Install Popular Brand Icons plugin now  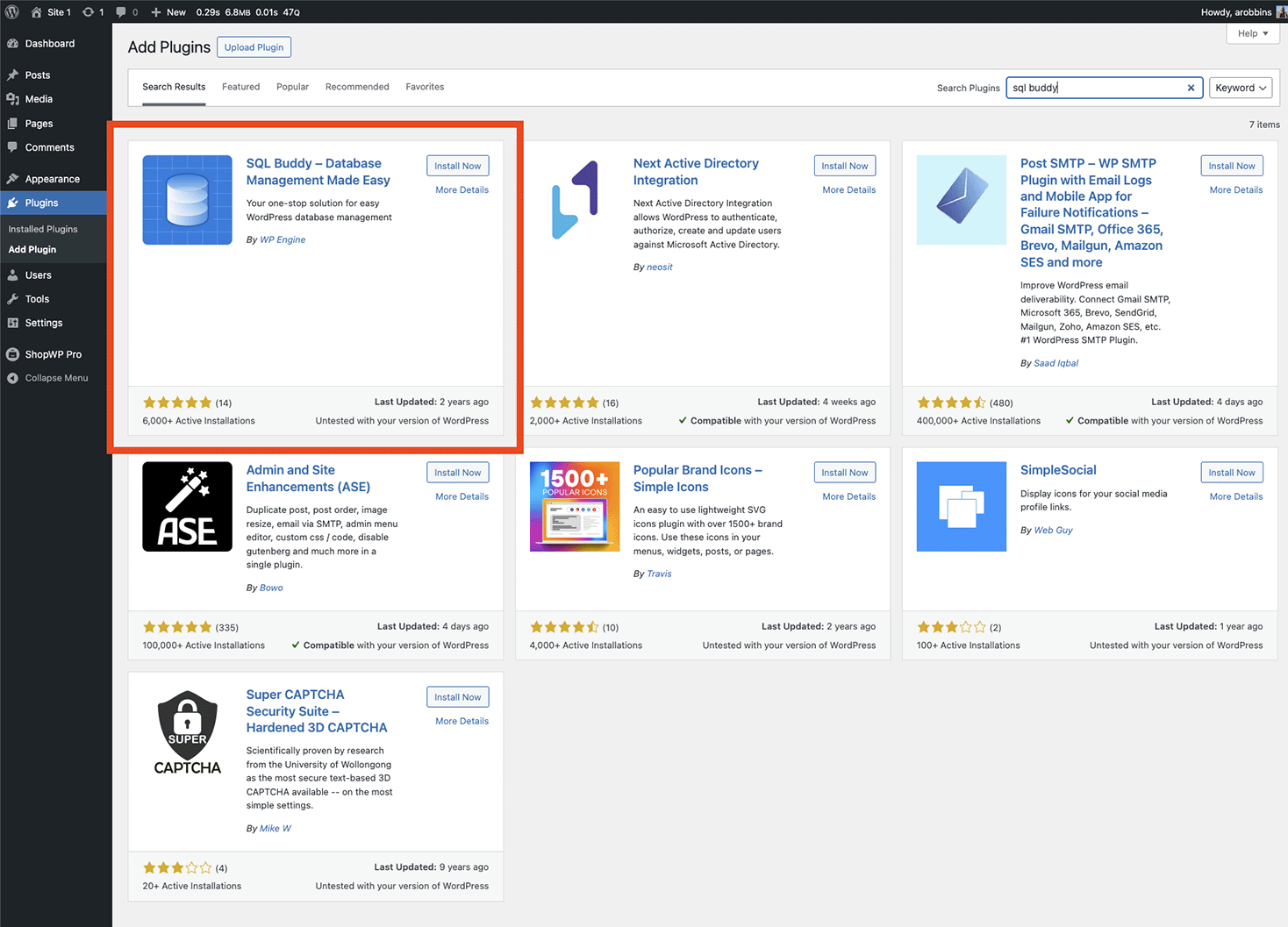tap(845, 473)
